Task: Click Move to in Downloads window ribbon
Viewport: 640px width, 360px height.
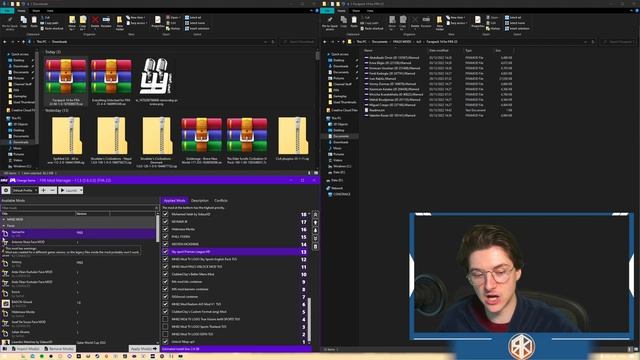Action: tap(72, 23)
